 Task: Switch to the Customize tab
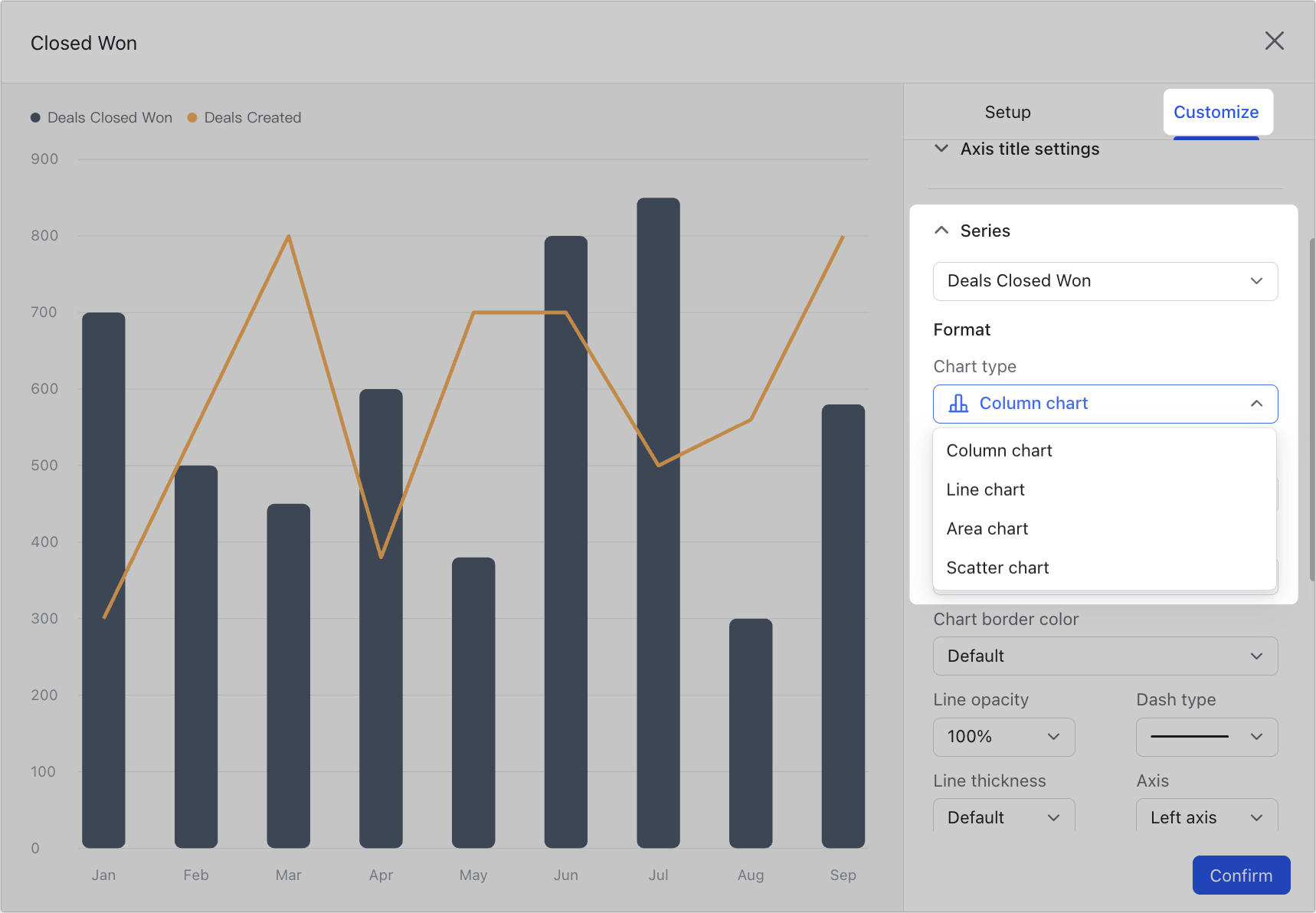(1216, 113)
